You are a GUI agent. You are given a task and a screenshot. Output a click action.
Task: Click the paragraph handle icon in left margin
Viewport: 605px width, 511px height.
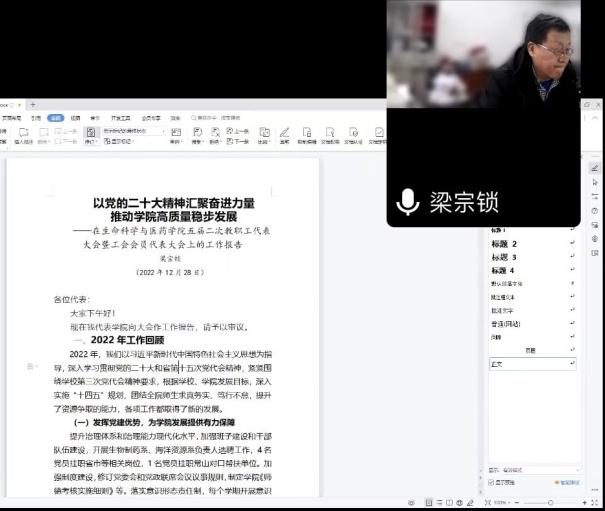click(30, 366)
